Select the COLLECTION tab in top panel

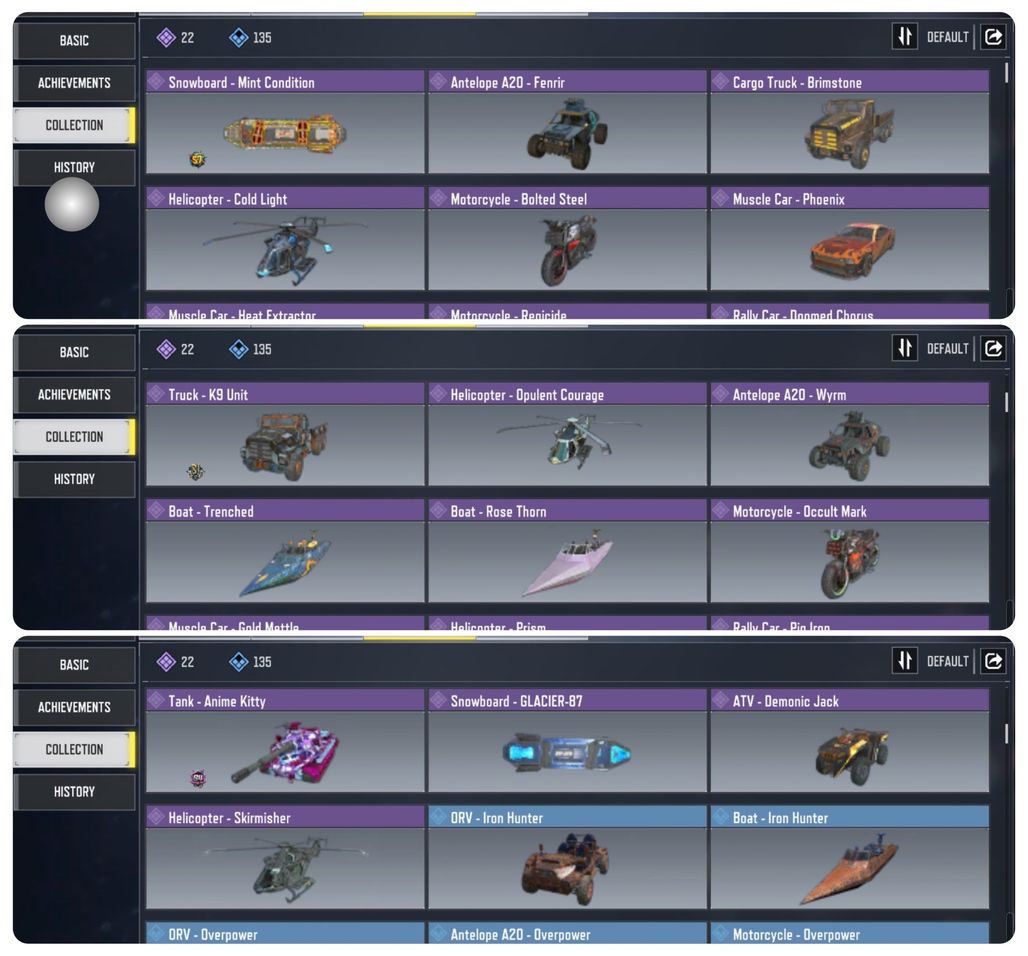(74, 125)
